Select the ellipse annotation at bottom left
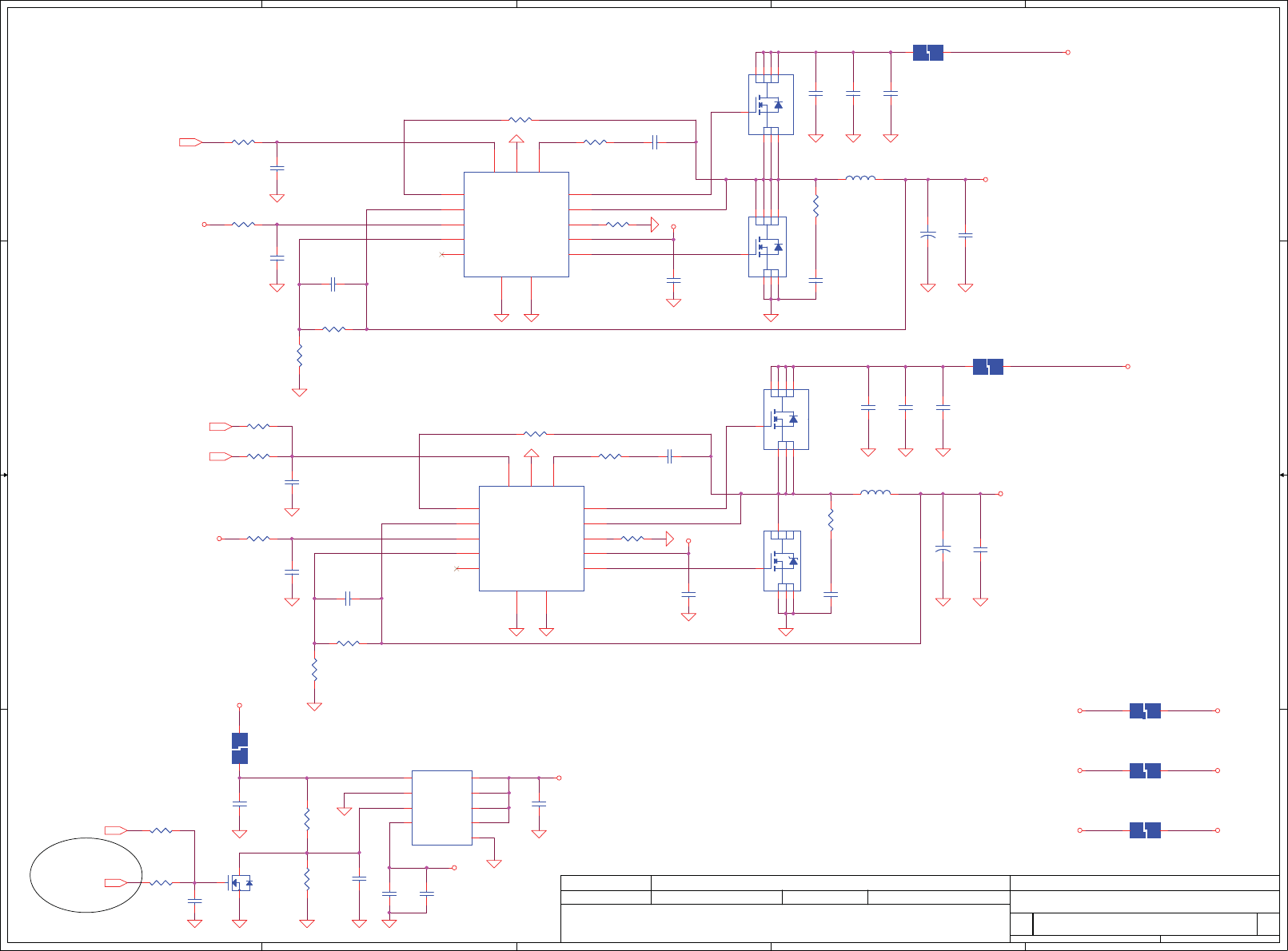 (86, 875)
